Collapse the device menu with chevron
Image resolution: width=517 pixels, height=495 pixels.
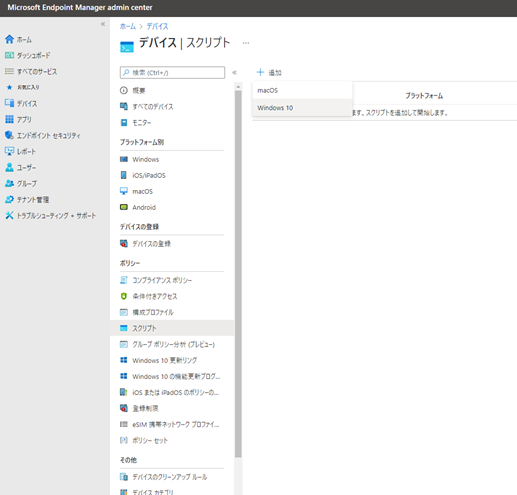click(235, 72)
